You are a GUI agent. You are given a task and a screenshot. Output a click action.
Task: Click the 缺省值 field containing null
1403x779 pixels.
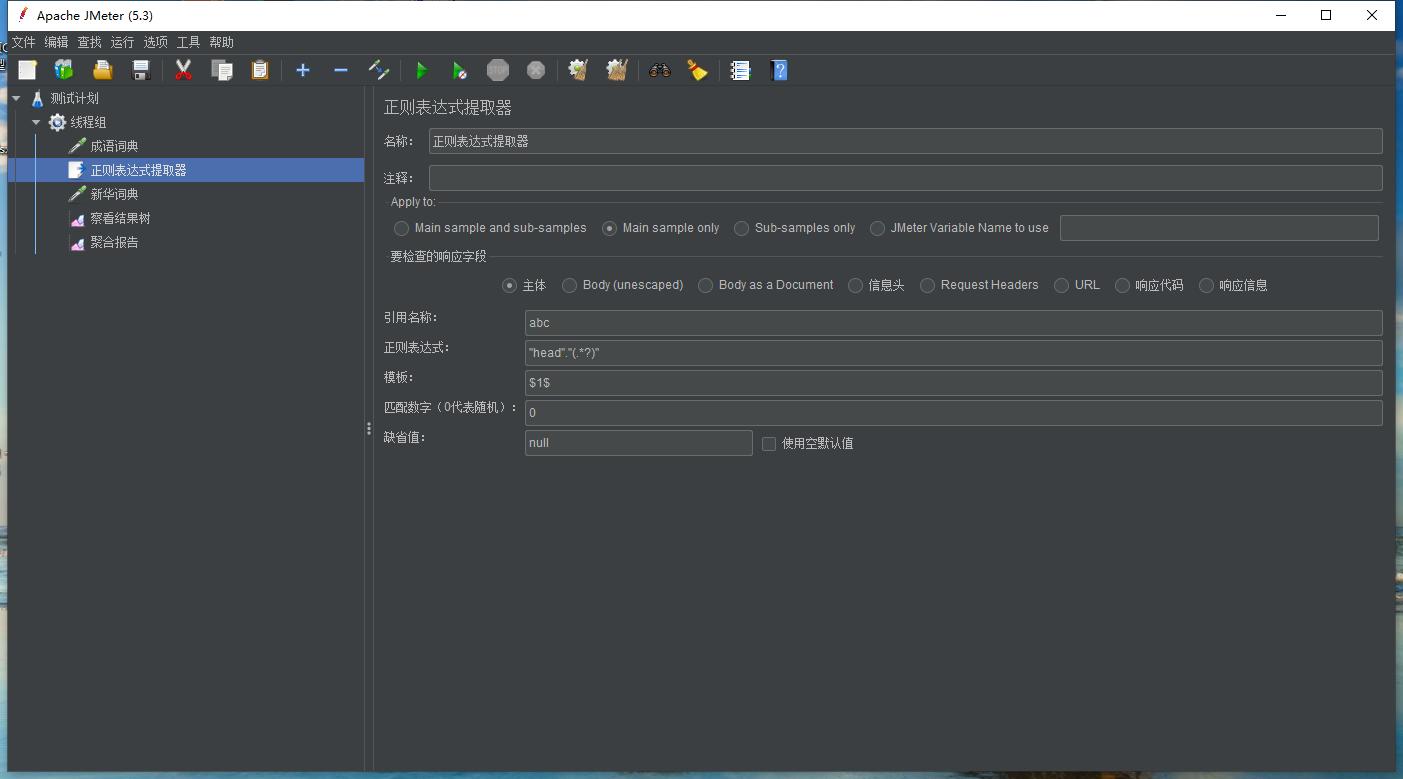click(638, 443)
